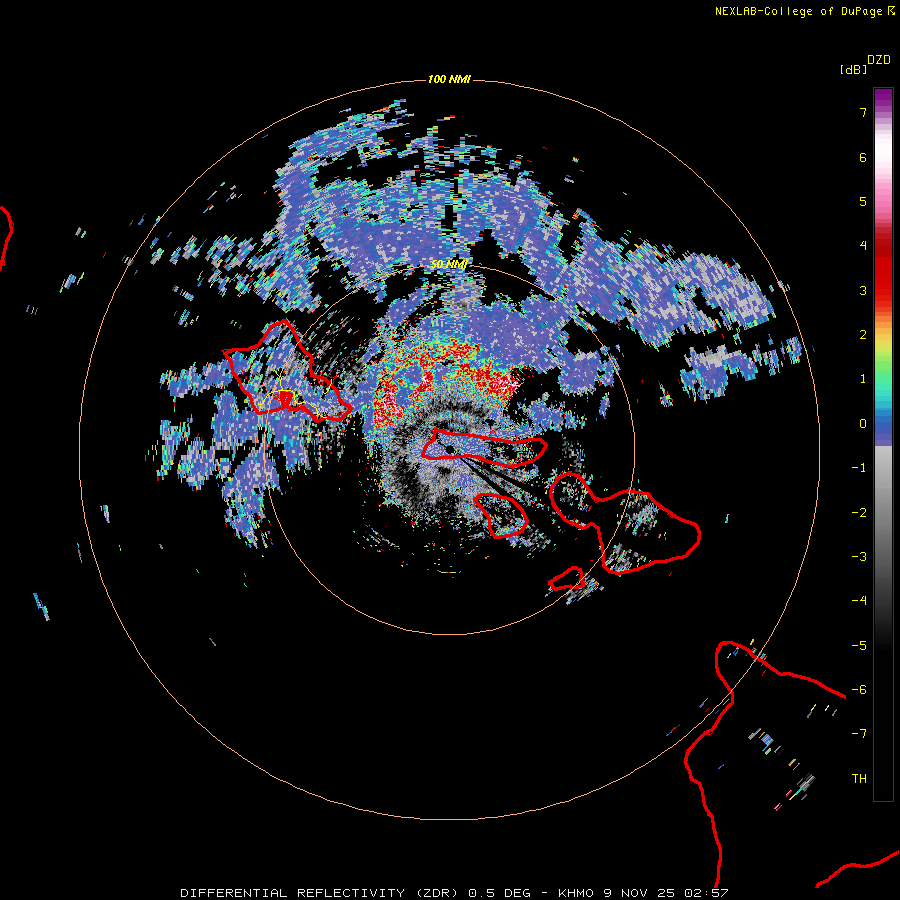Click the 6 value on the color scale
This screenshot has width=900, height=900.
(863, 157)
